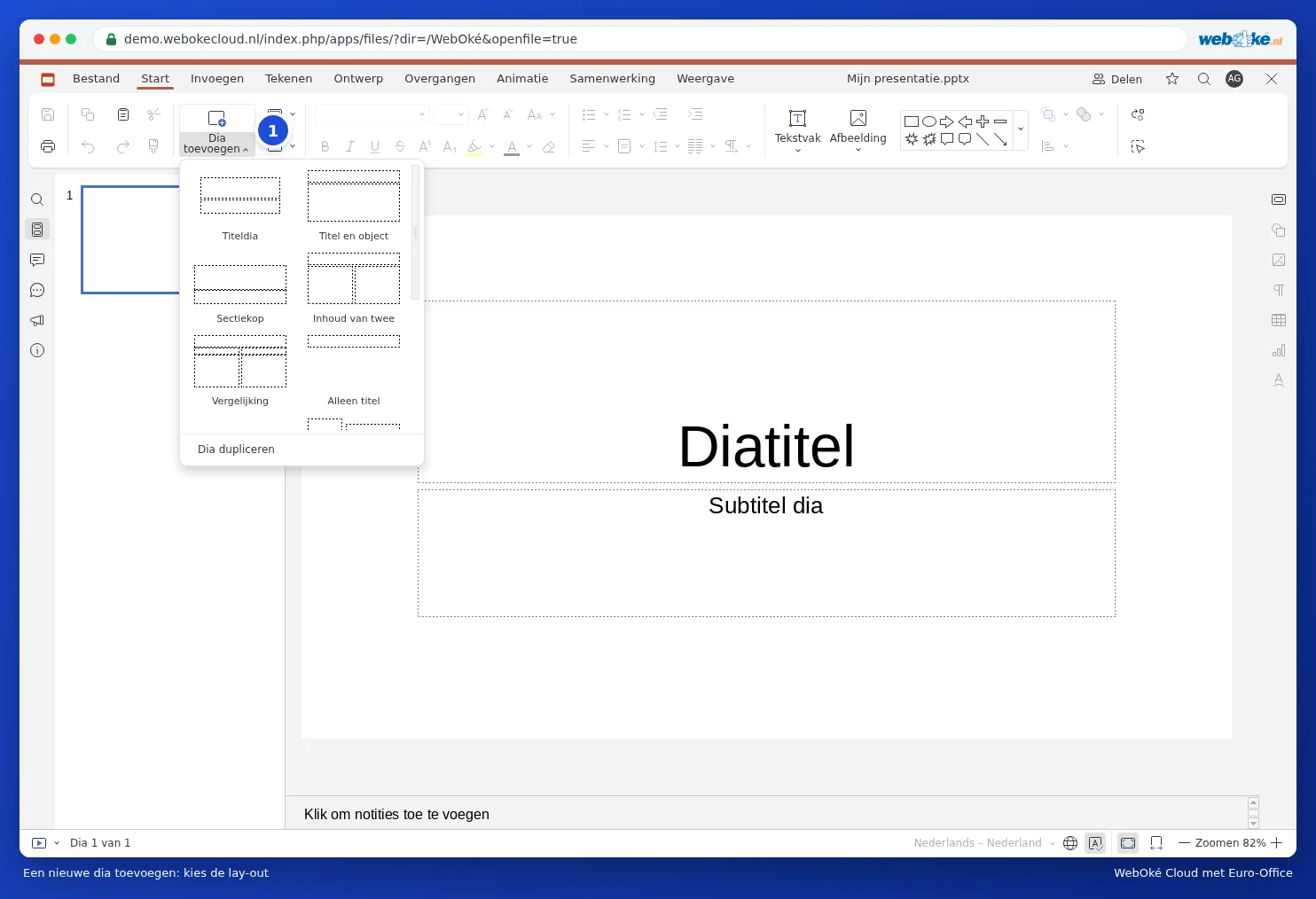Click the highlight color icon

pyautogui.click(x=474, y=146)
